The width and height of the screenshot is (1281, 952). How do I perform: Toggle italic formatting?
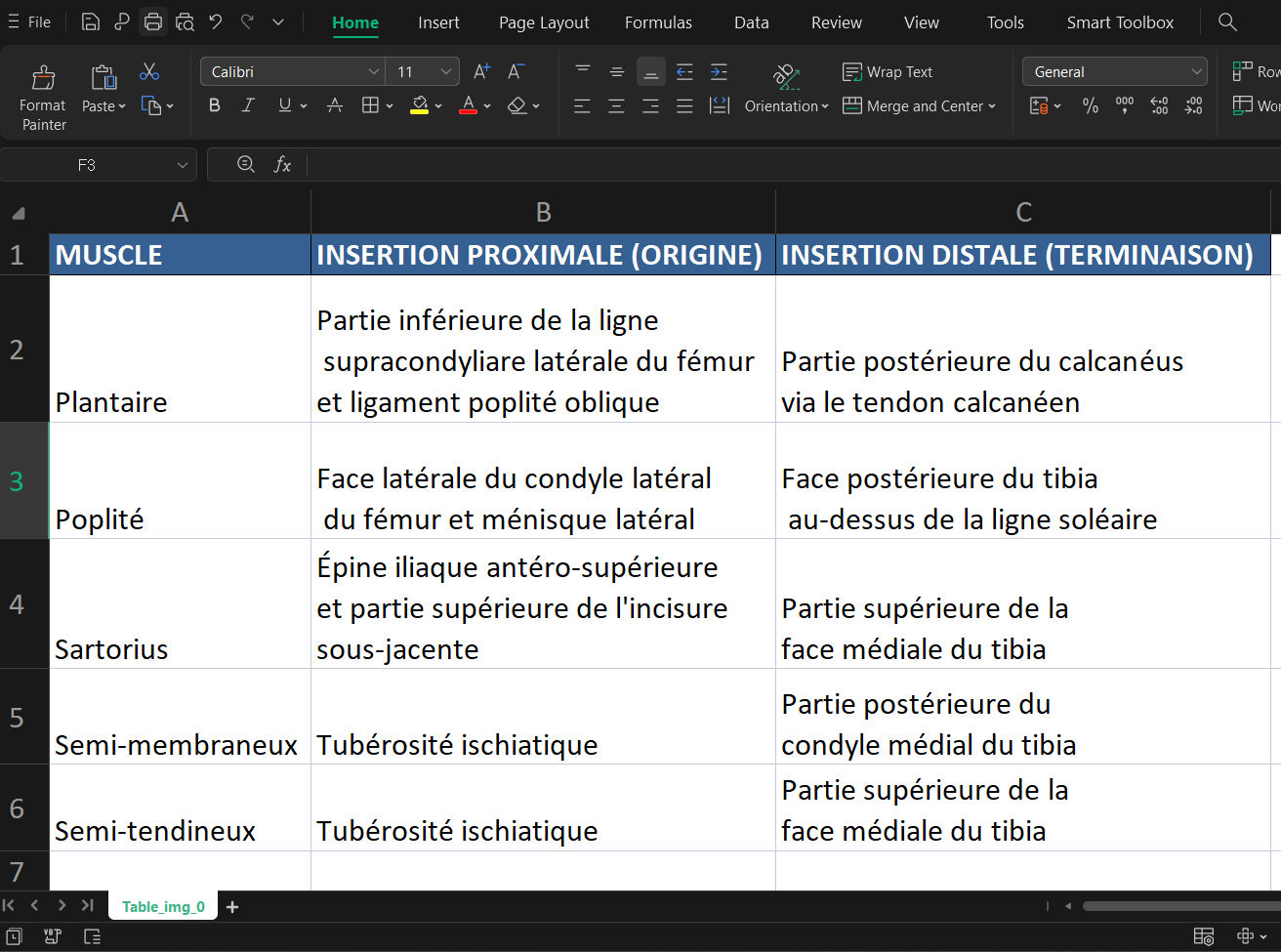pyautogui.click(x=248, y=105)
